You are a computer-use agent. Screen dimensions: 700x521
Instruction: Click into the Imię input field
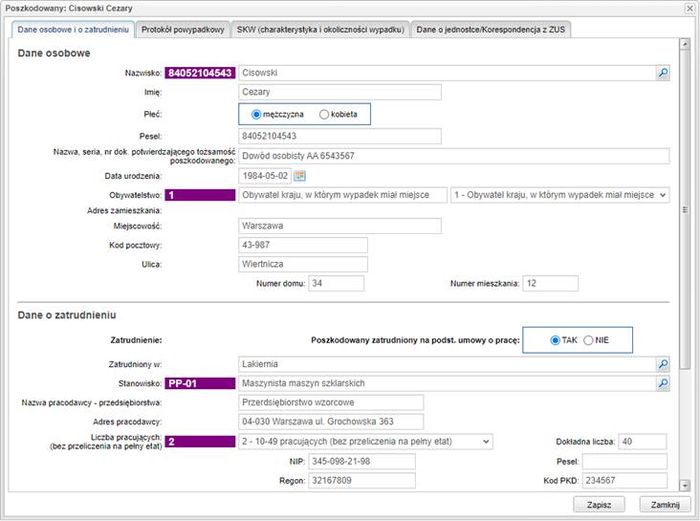pyautogui.click(x=340, y=92)
